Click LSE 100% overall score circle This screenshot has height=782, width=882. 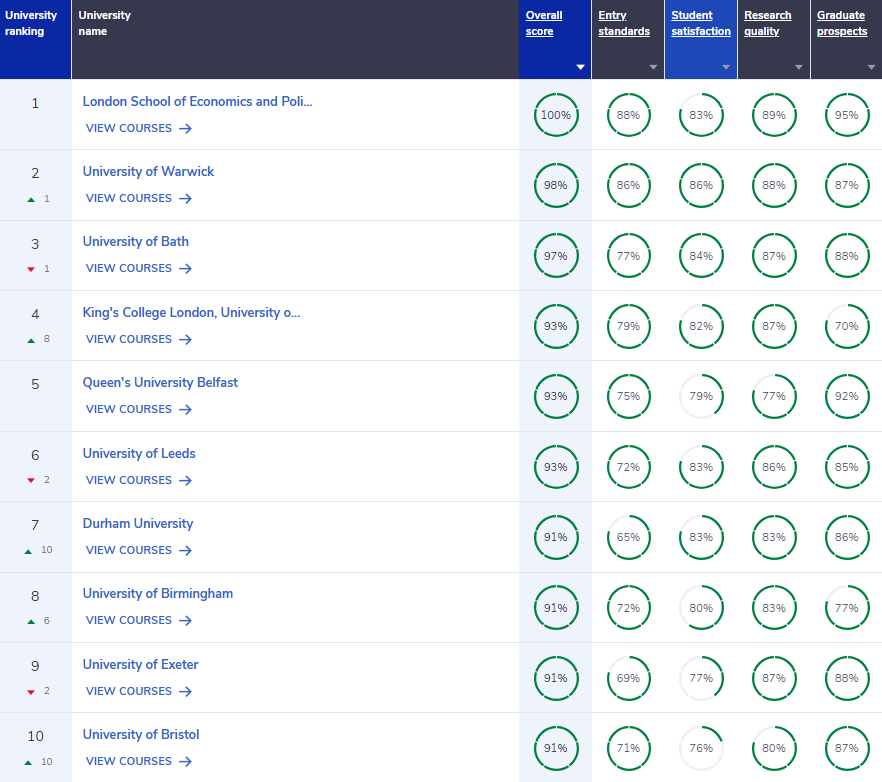(556, 115)
